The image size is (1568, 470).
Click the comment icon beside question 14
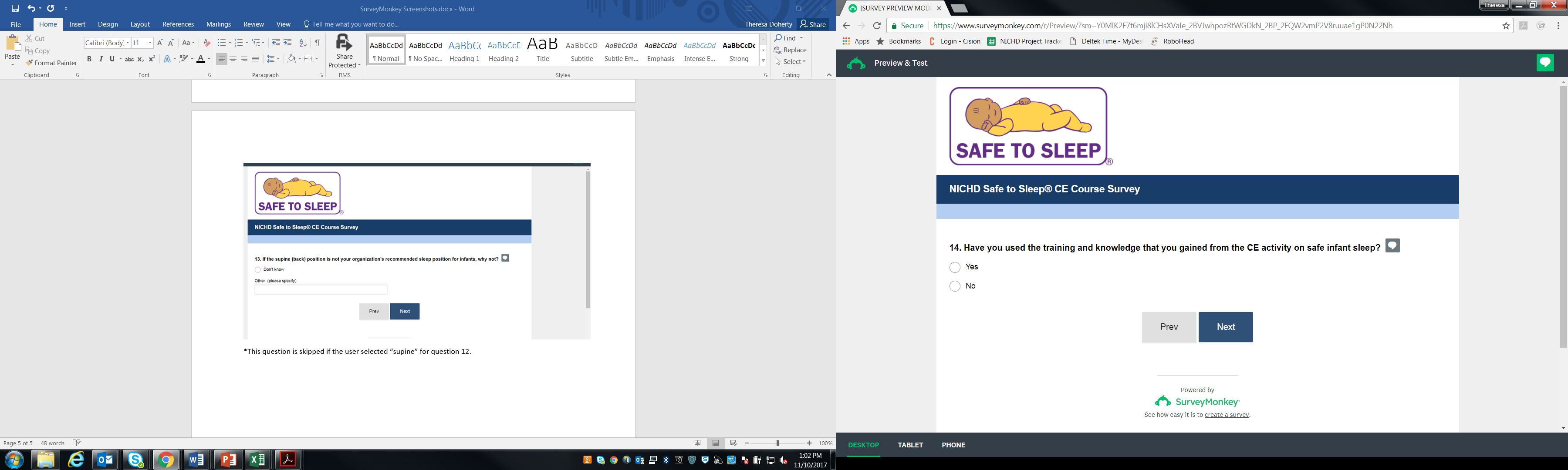1392,245
